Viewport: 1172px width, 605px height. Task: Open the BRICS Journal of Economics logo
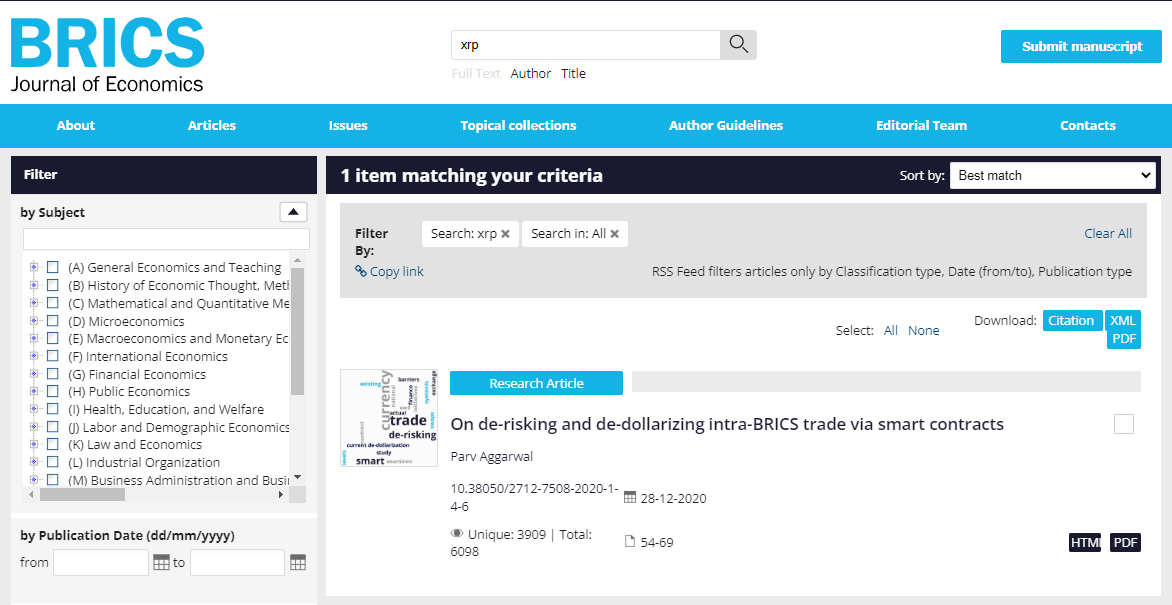[108, 54]
